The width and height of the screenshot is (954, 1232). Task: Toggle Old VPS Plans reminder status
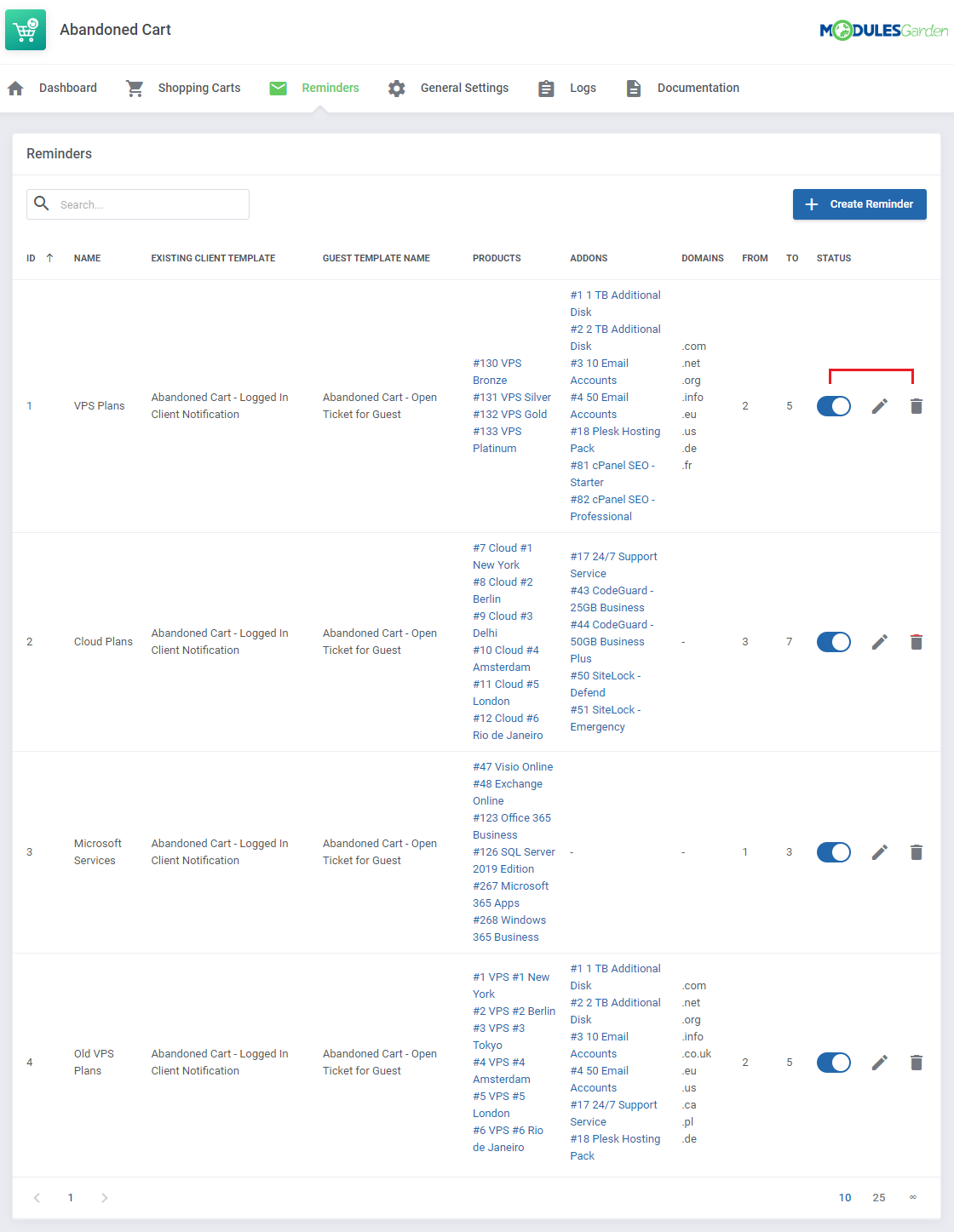point(834,1063)
